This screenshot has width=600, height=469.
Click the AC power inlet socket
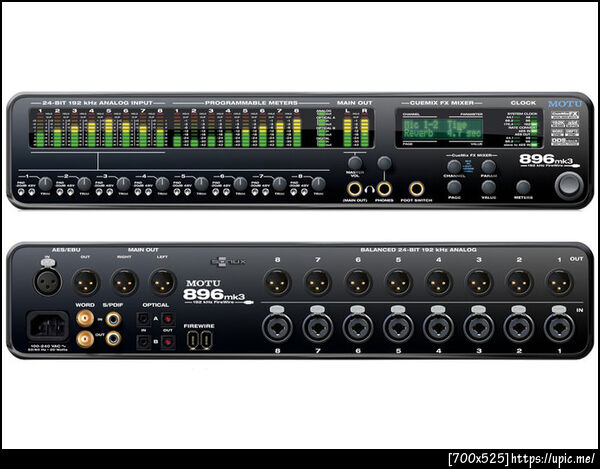(48, 326)
